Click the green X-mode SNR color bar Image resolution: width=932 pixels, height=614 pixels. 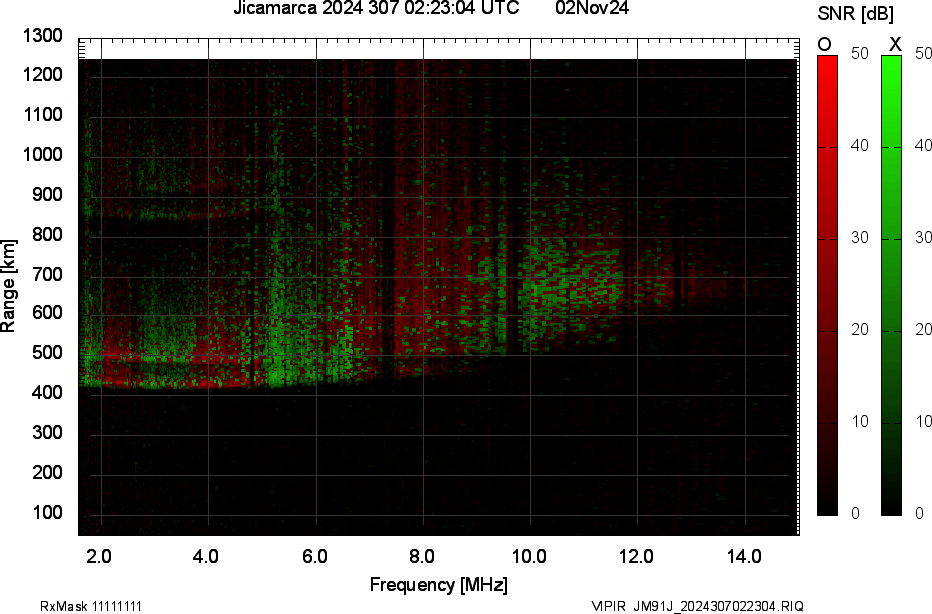pyautogui.click(x=891, y=285)
